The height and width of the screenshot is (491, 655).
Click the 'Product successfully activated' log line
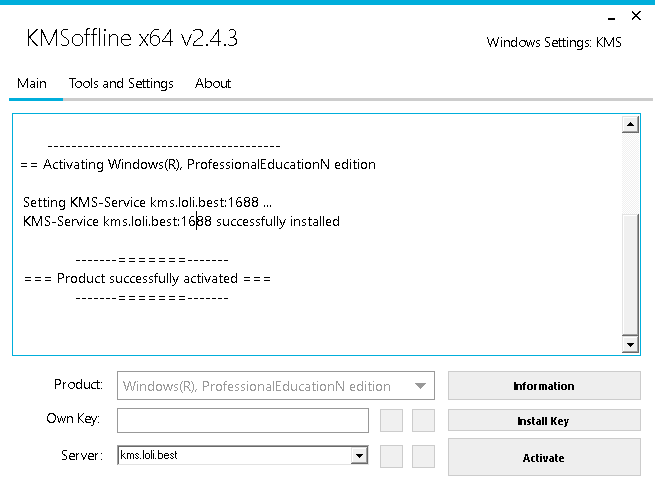[x=148, y=279]
